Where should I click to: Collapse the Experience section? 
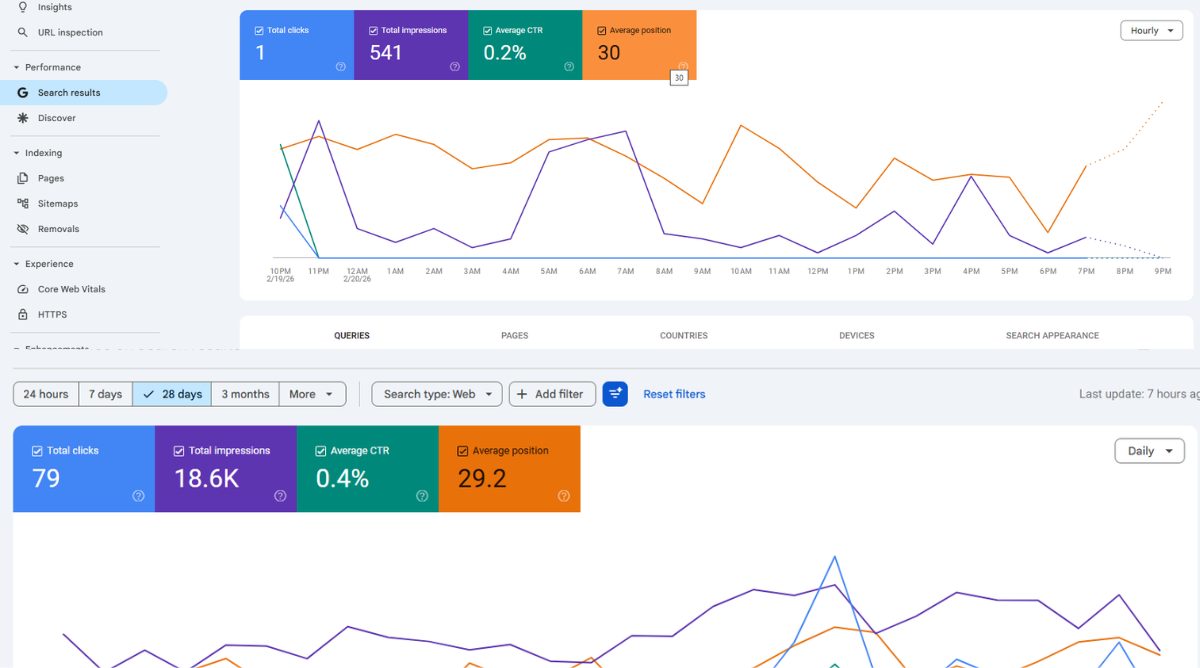click(x=16, y=264)
